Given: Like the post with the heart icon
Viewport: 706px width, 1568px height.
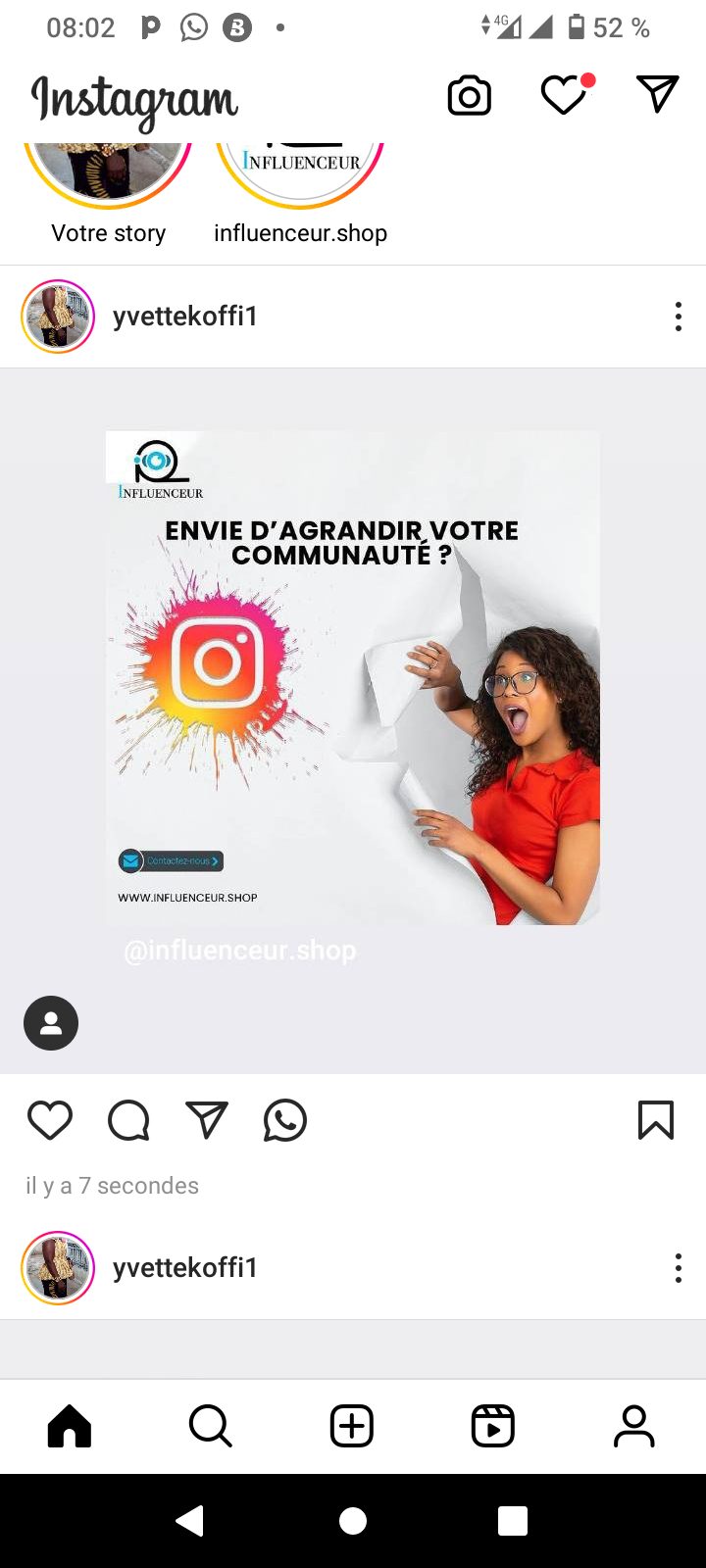Looking at the screenshot, I should tap(50, 1120).
